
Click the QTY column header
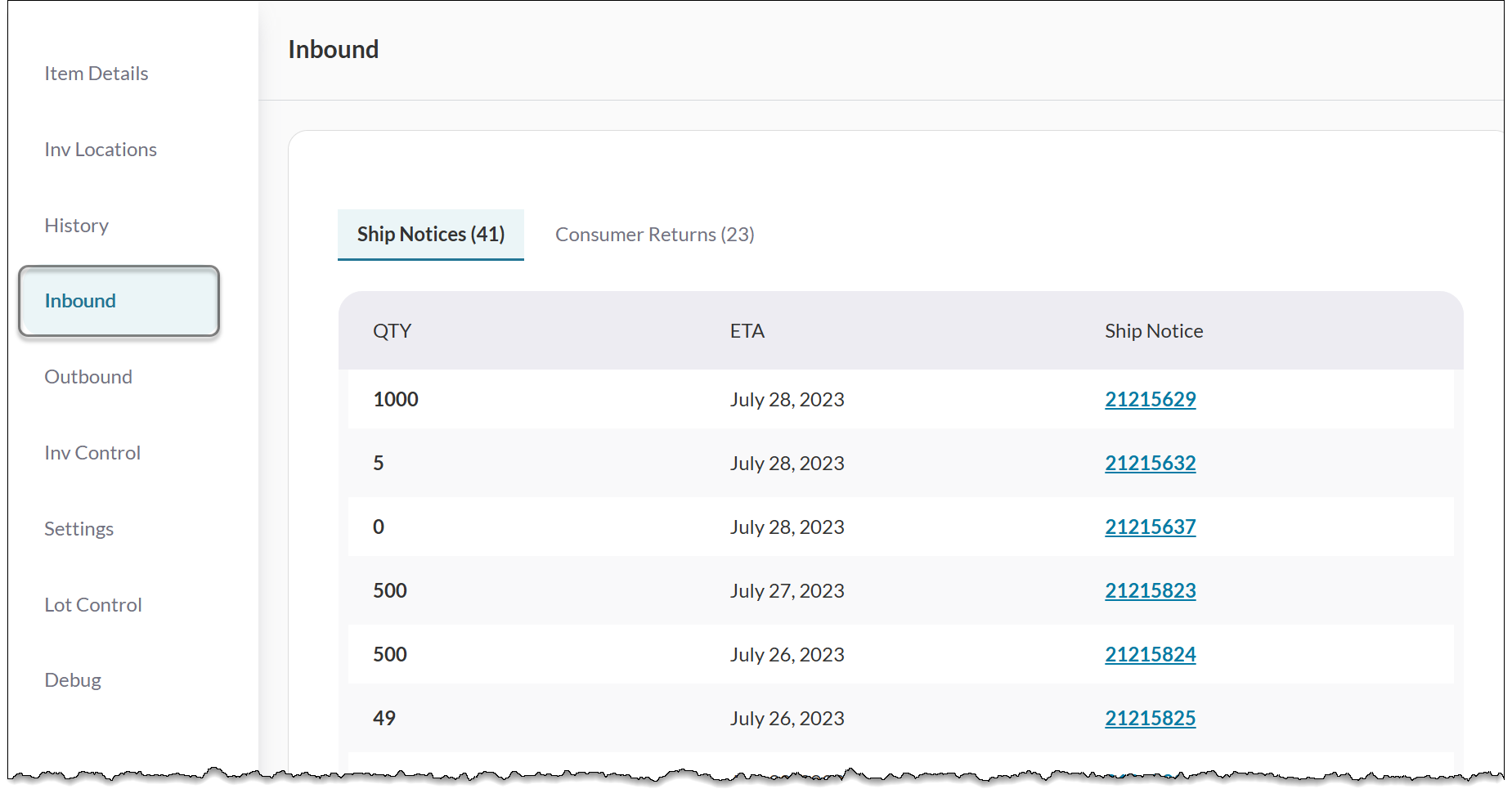coord(392,331)
